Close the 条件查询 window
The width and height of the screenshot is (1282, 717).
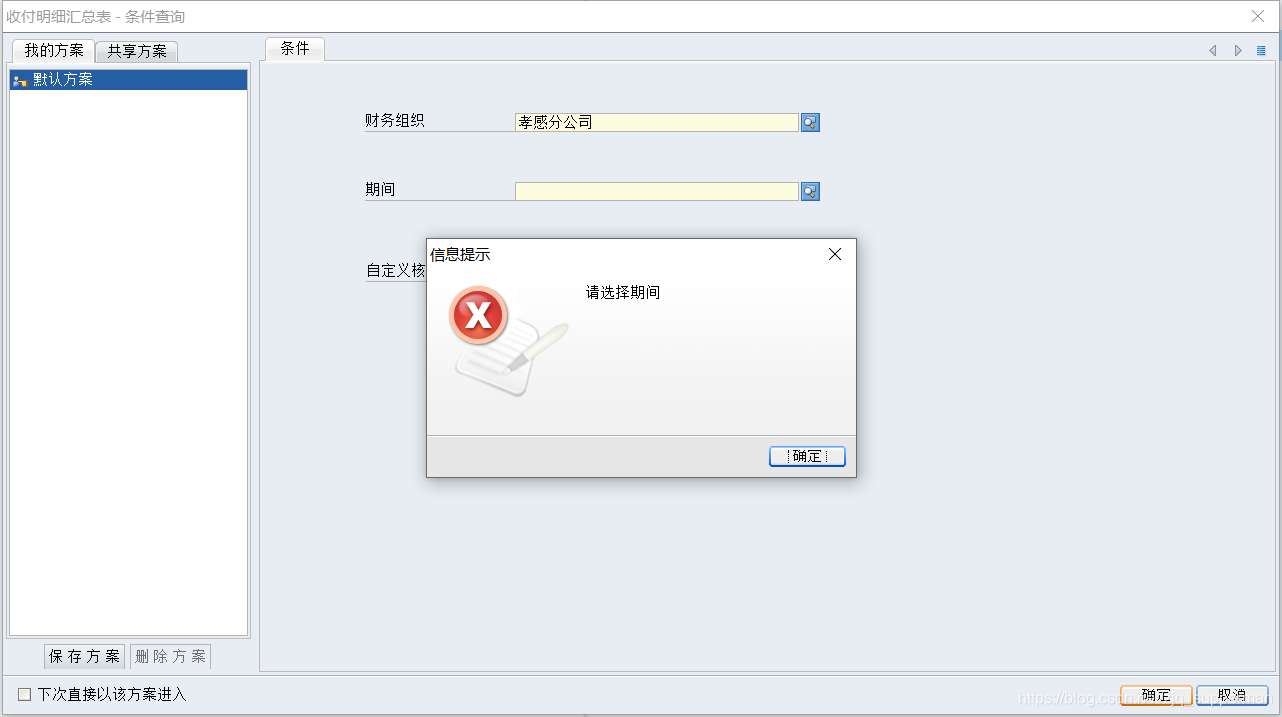pos(1258,15)
